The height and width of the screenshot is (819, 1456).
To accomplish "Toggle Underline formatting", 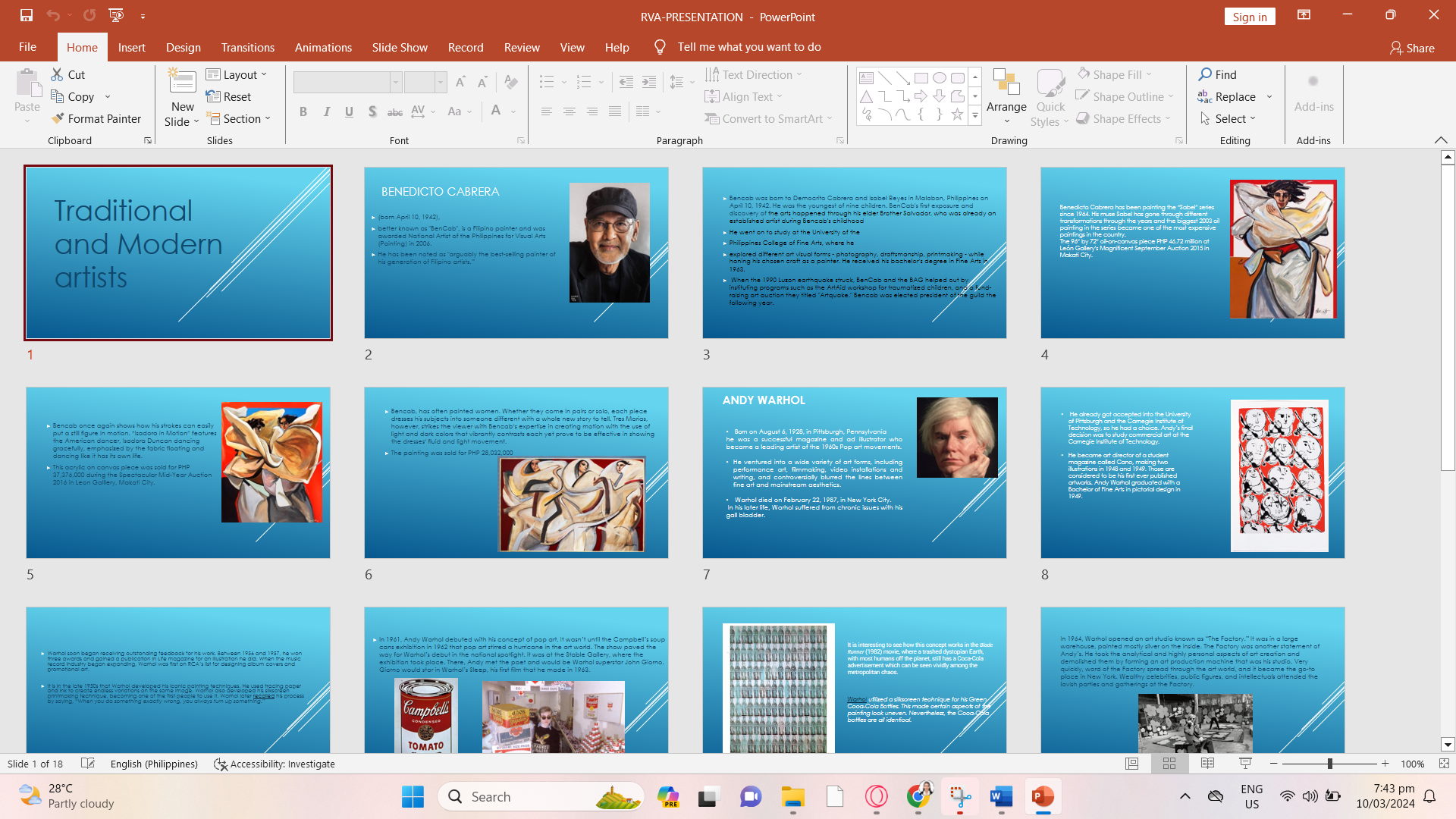I will (x=349, y=111).
